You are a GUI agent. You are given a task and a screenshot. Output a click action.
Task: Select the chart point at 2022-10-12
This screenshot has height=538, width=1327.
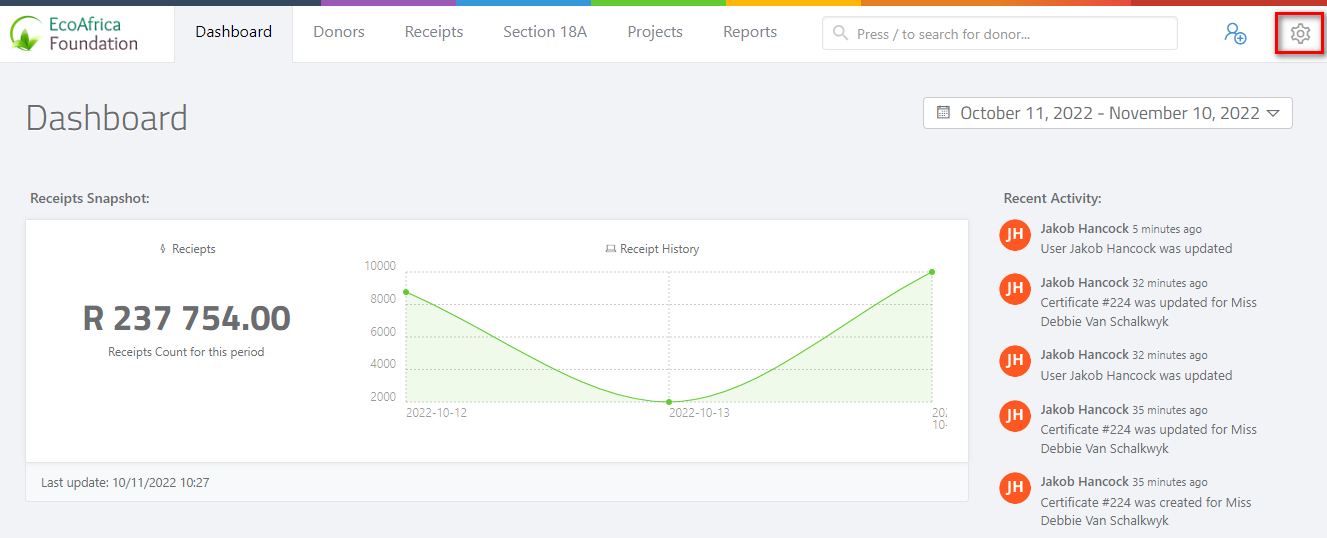[406, 292]
